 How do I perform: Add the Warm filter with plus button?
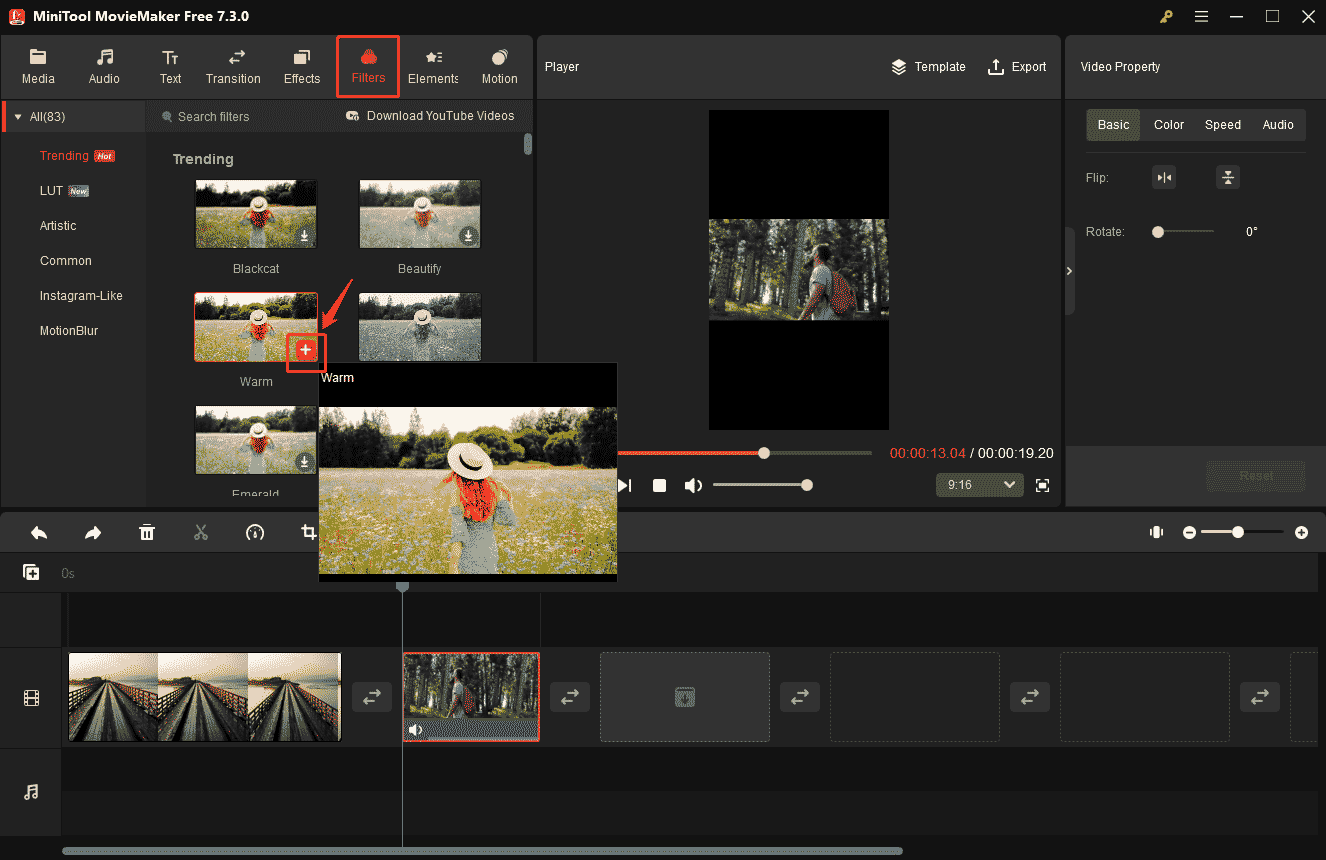(x=306, y=349)
